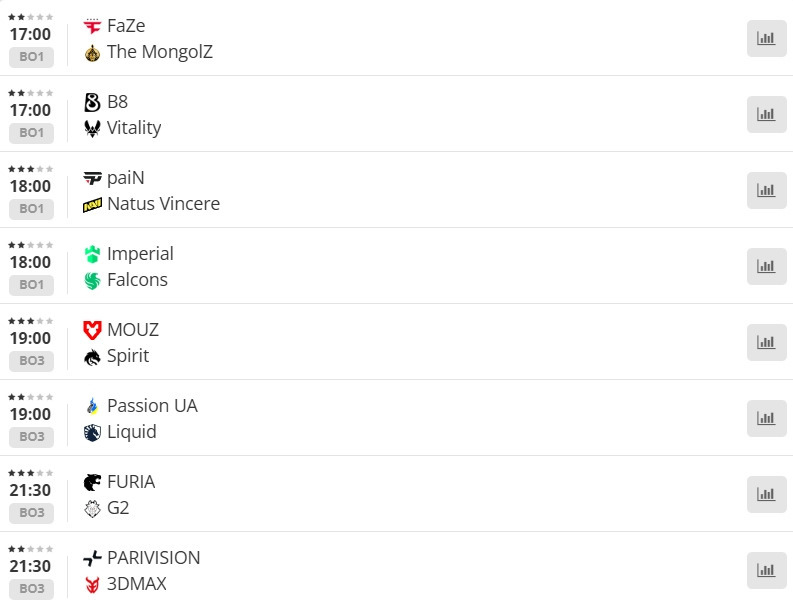Screen dimensions: 793x602
Task: Open The MongolZ team link
Action: pos(160,52)
